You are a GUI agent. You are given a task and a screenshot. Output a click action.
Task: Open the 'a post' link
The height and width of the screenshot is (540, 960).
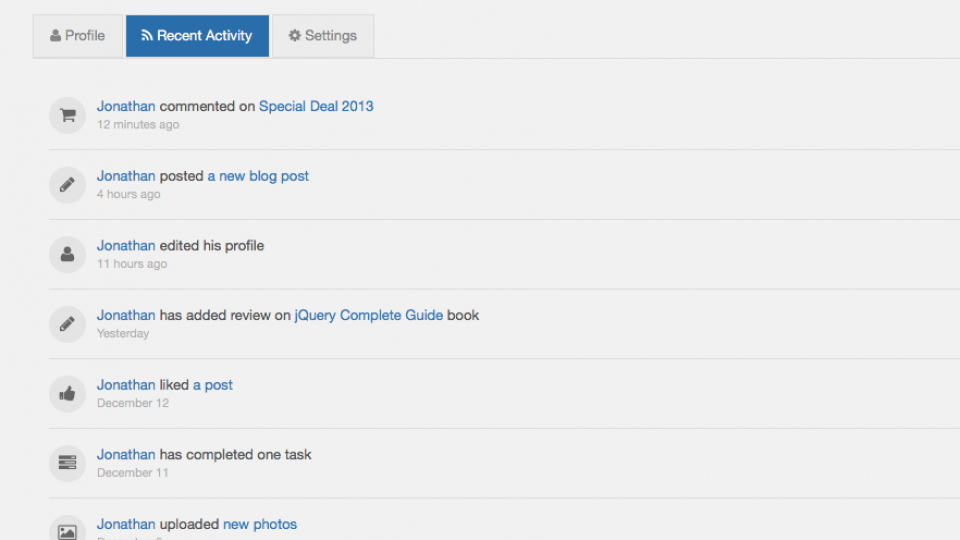click(212, 385)
